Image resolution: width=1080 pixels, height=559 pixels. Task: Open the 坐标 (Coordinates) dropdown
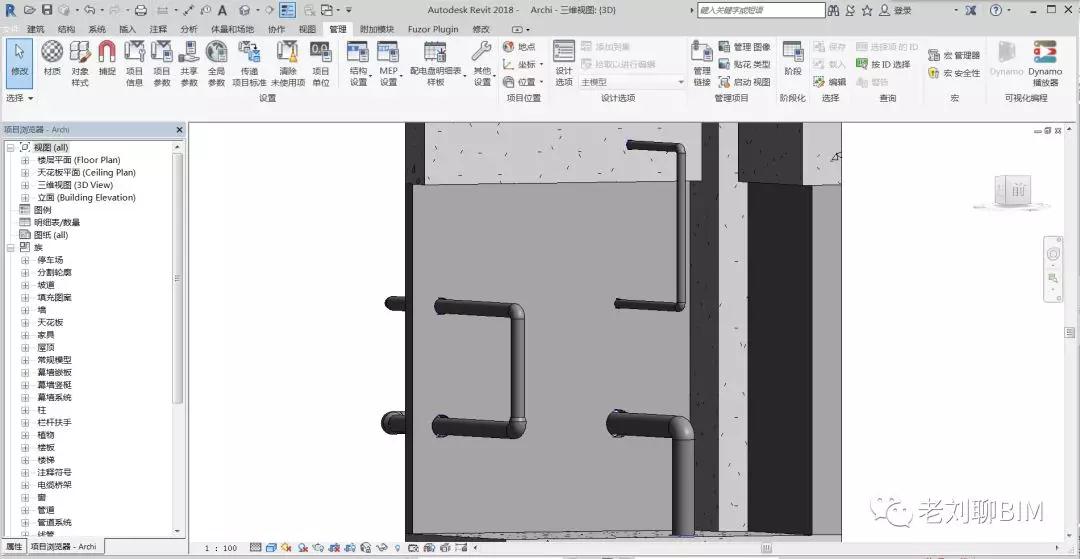[x=523, y=64]
